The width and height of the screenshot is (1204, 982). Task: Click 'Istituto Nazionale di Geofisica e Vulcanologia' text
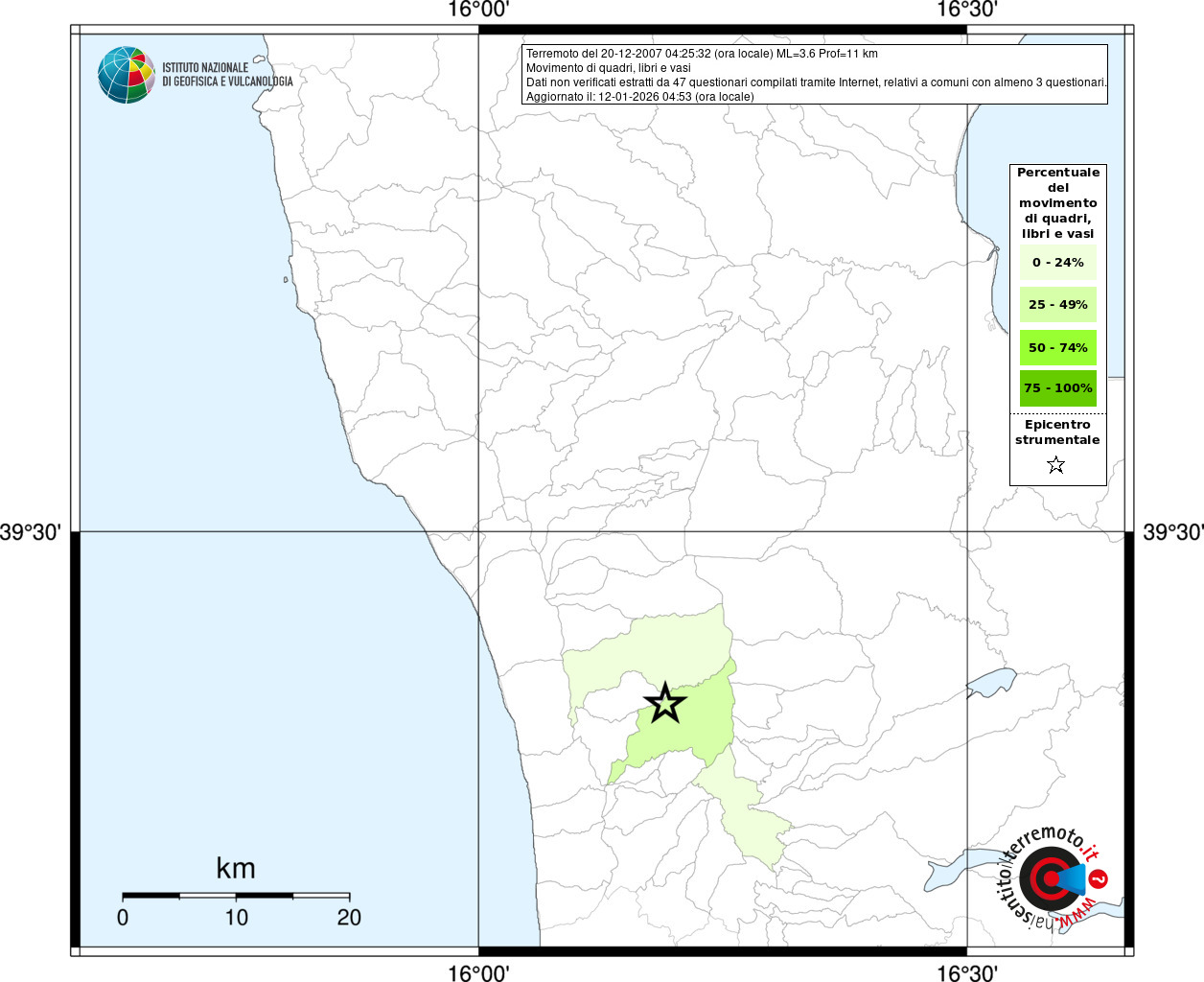pos(227,75)
